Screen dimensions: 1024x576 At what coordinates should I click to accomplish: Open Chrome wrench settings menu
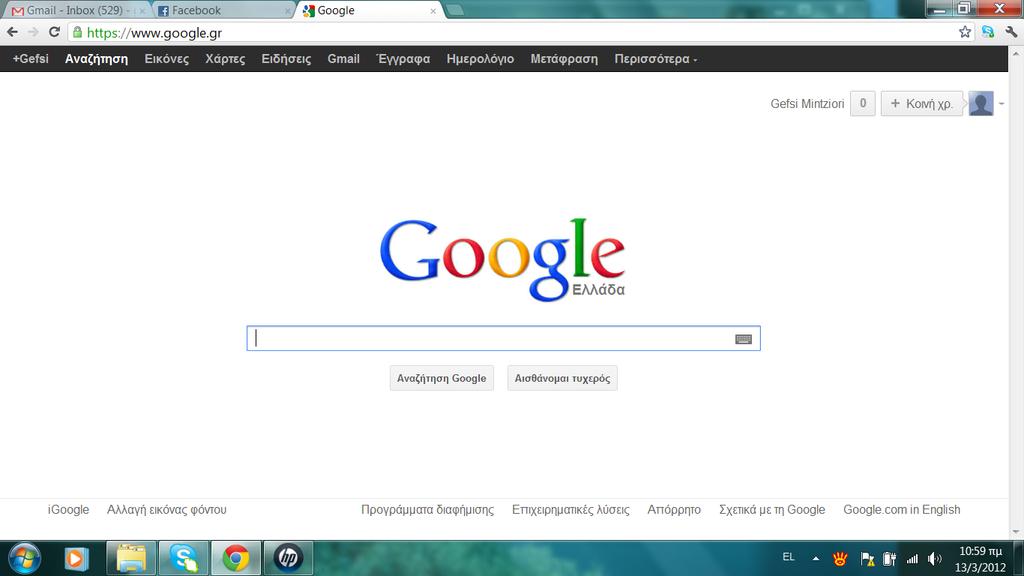click(1011, 32)
